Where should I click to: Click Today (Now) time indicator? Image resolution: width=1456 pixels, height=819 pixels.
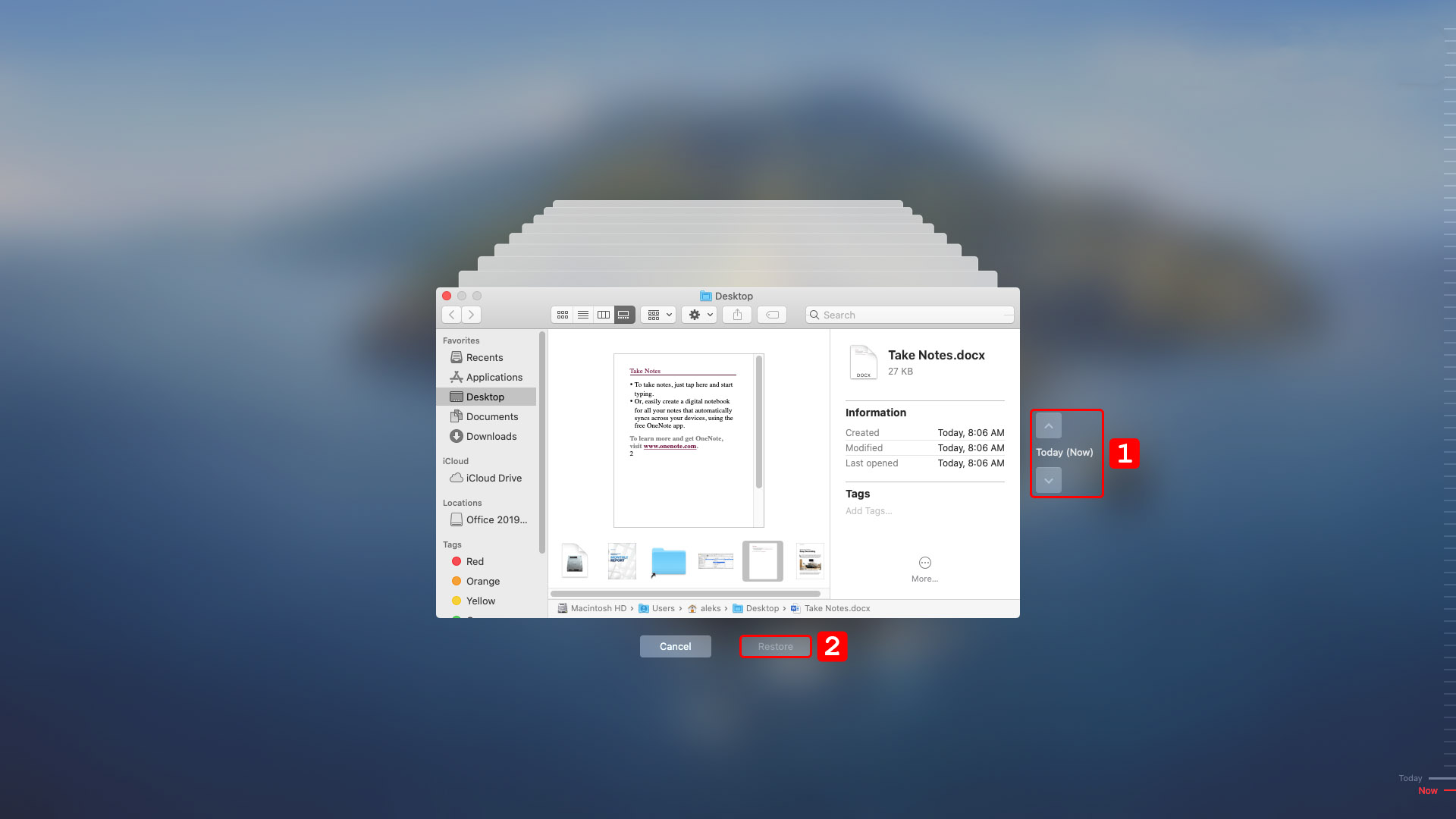(x=1064, y=452)
